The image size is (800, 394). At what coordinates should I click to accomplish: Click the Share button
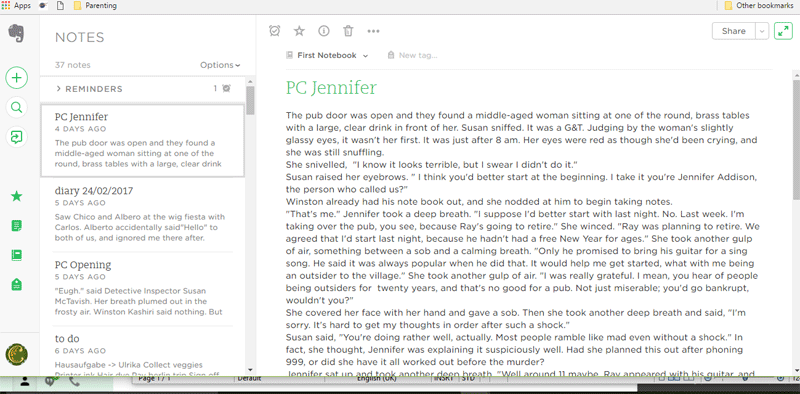click(x=734, y=31)
